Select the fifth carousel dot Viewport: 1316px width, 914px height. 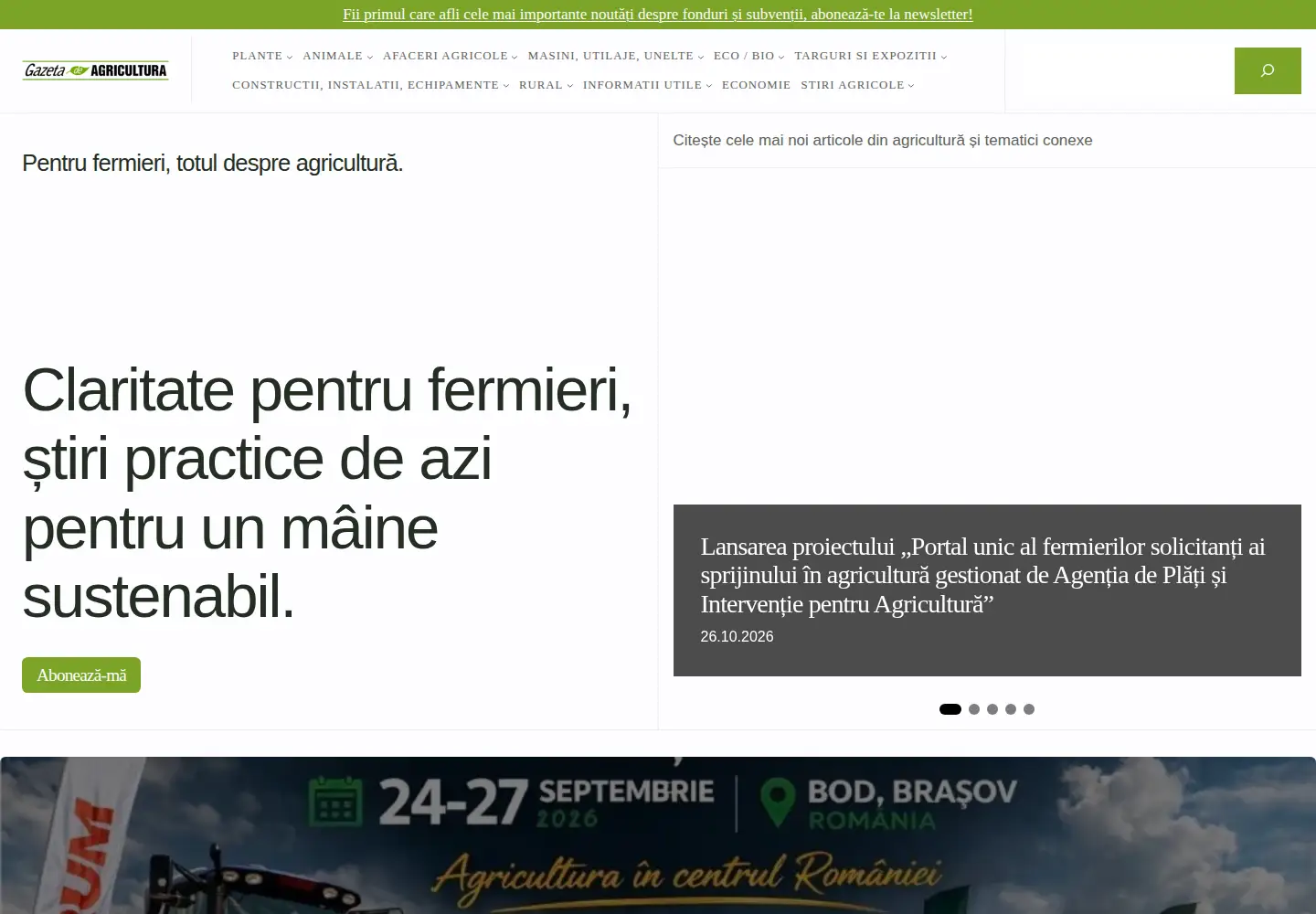click(1029, 709)
